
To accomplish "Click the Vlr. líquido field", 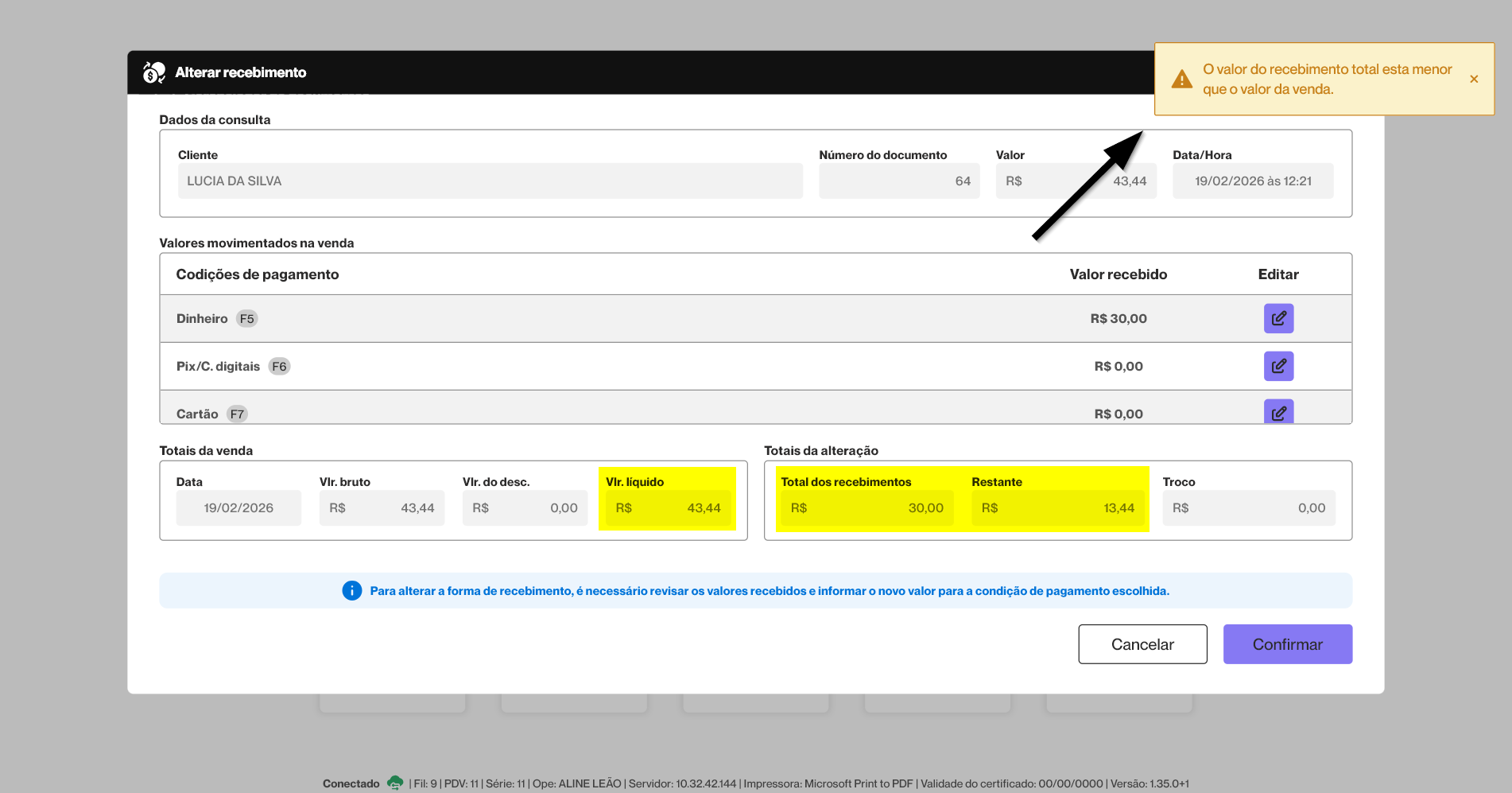I will [668, 507].
